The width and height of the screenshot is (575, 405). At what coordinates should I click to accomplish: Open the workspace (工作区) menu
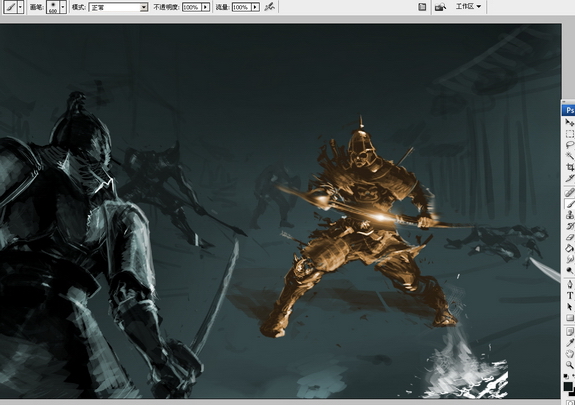tap(468, 7)
